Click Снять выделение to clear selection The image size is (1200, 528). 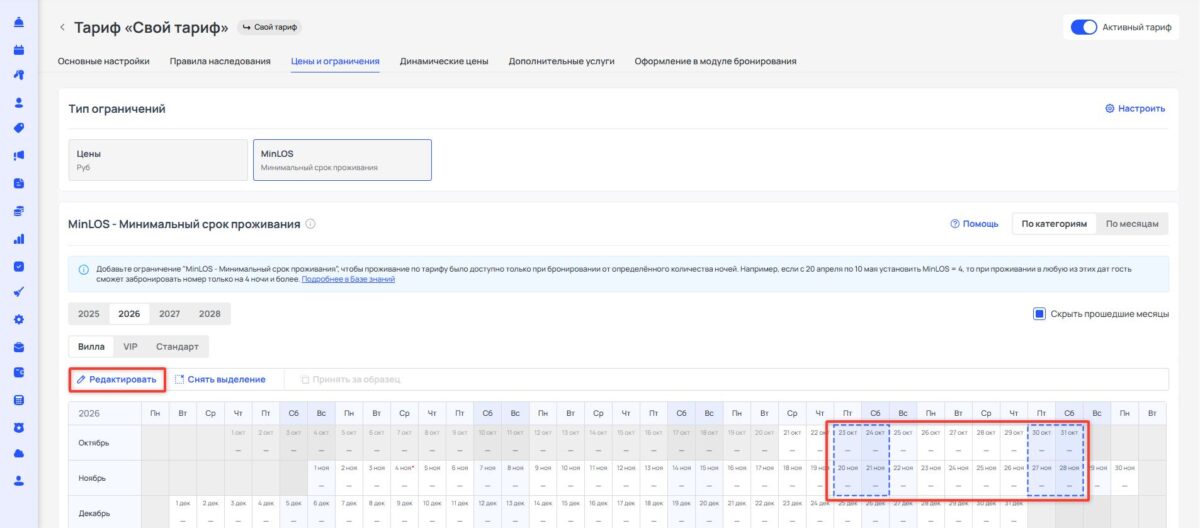[x=220, y=380]
